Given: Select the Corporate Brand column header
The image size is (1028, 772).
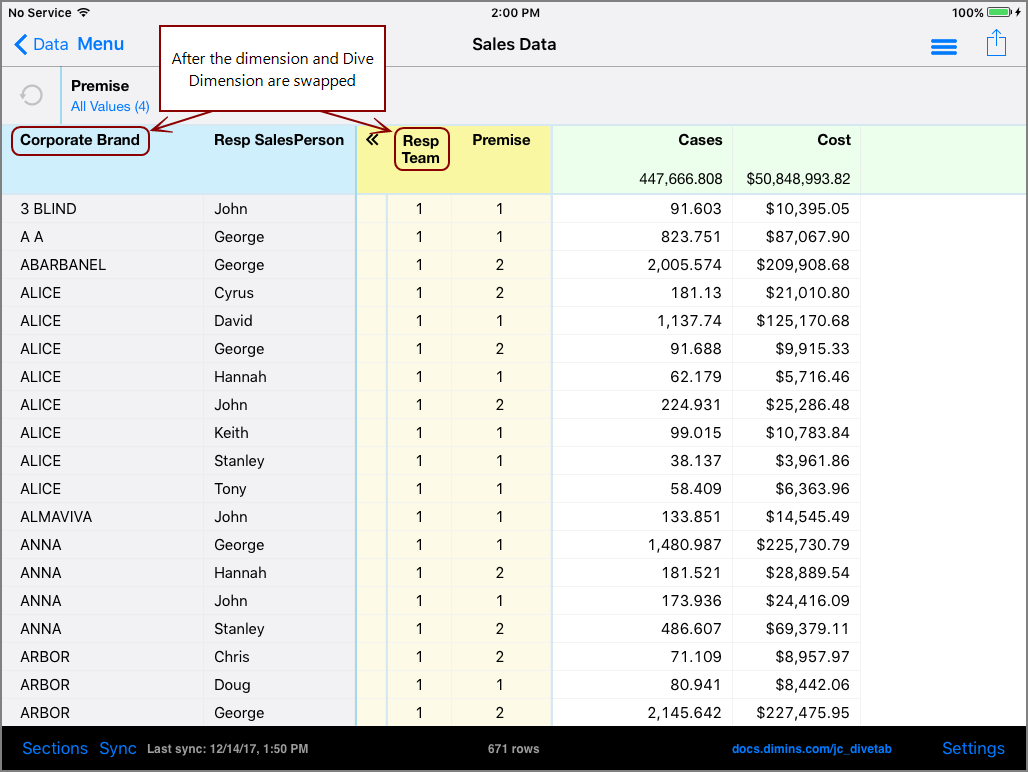Looking at the screenshot, I should [x=80, y=140].
